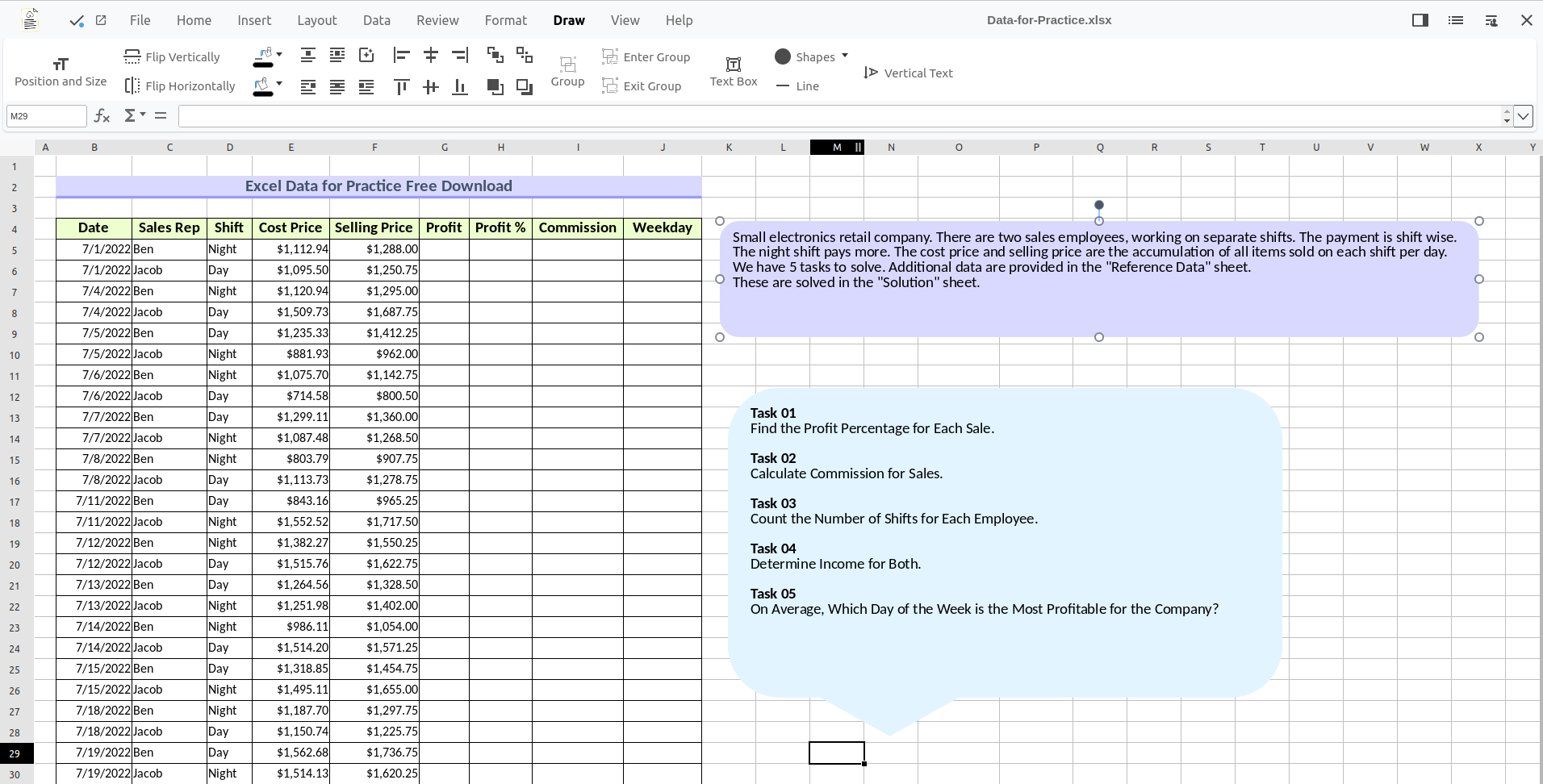The image size is (1543, 784).
Task: Switch to the View tab
Action: point(625,20)
